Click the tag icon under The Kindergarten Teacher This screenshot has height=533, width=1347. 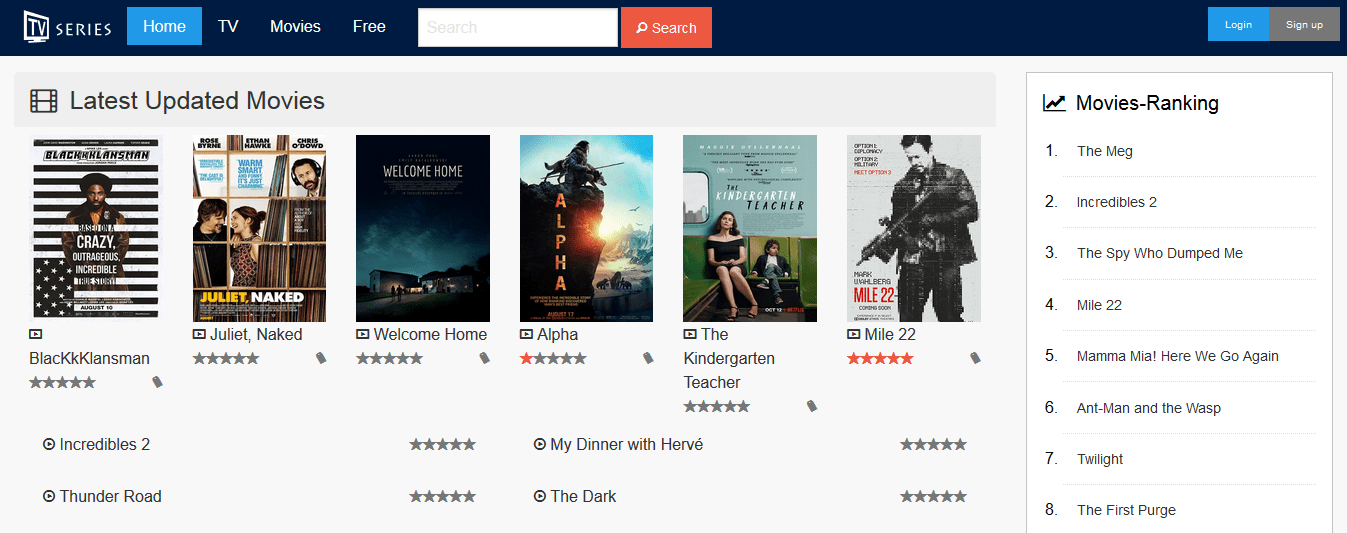point(812,406)
